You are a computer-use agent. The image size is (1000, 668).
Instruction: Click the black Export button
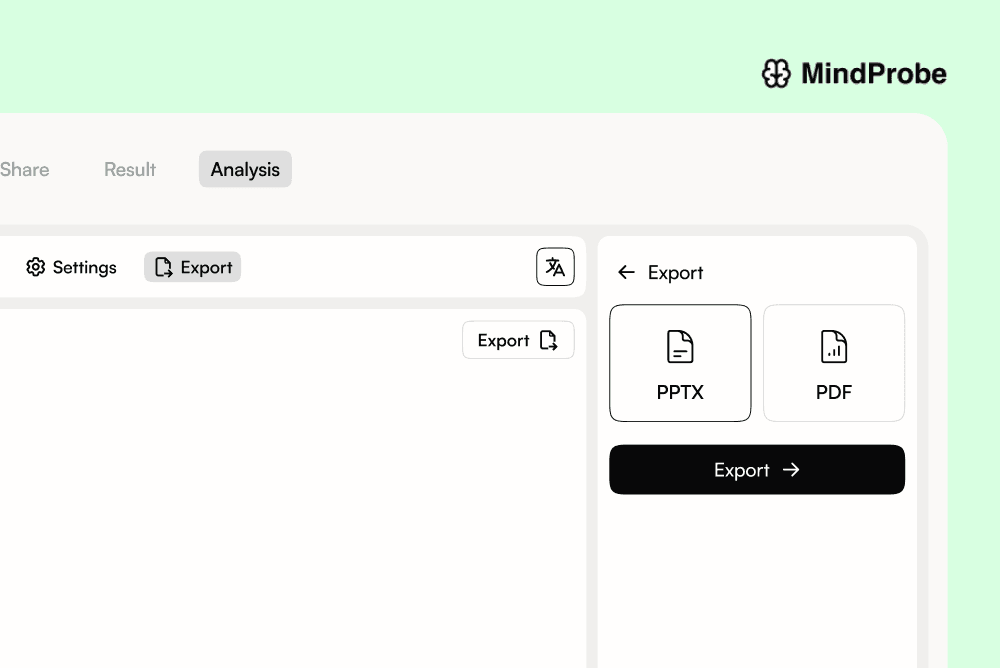click(x=757, y=470)
